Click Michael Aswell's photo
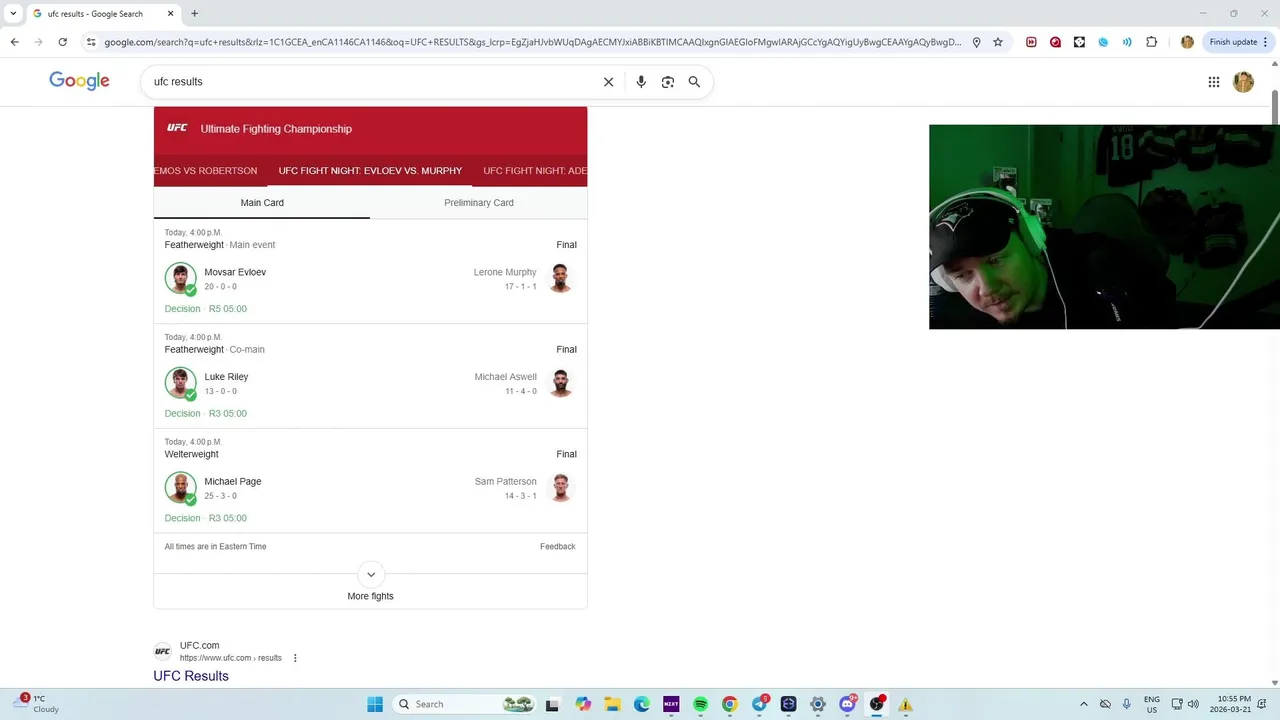 561,382
